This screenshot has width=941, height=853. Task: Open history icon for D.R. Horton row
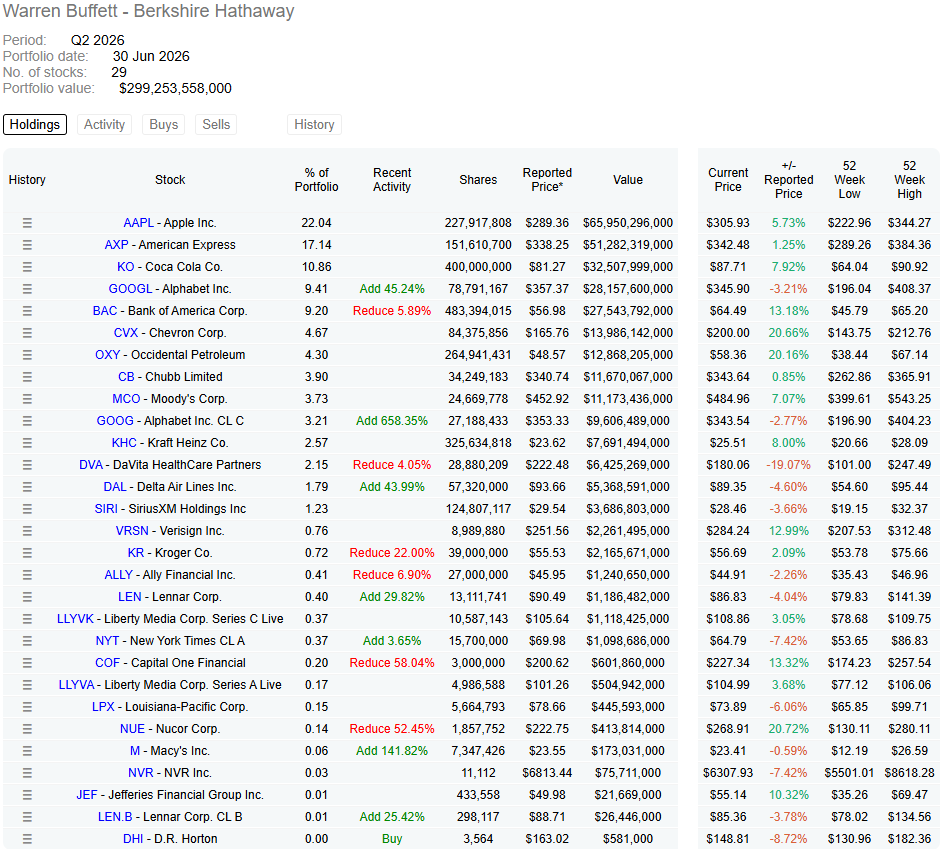tap(27, 839)
